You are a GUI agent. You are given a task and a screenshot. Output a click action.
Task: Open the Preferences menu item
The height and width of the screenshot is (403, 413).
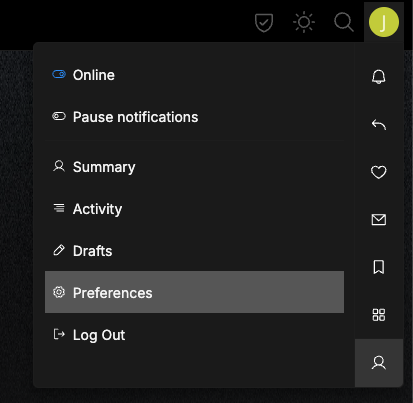(194, 292)
